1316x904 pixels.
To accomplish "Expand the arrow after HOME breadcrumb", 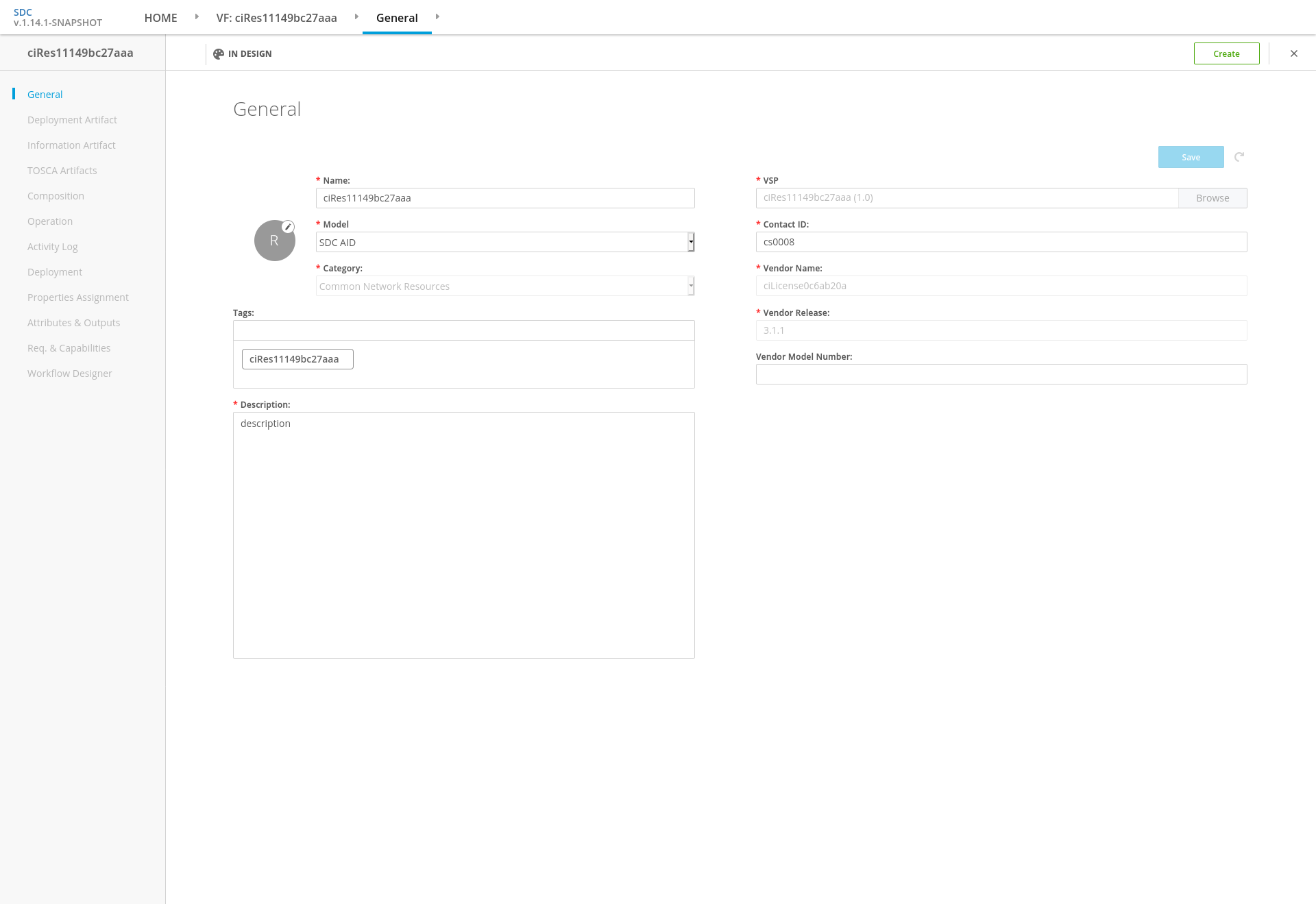I will [x=197, y=16].
